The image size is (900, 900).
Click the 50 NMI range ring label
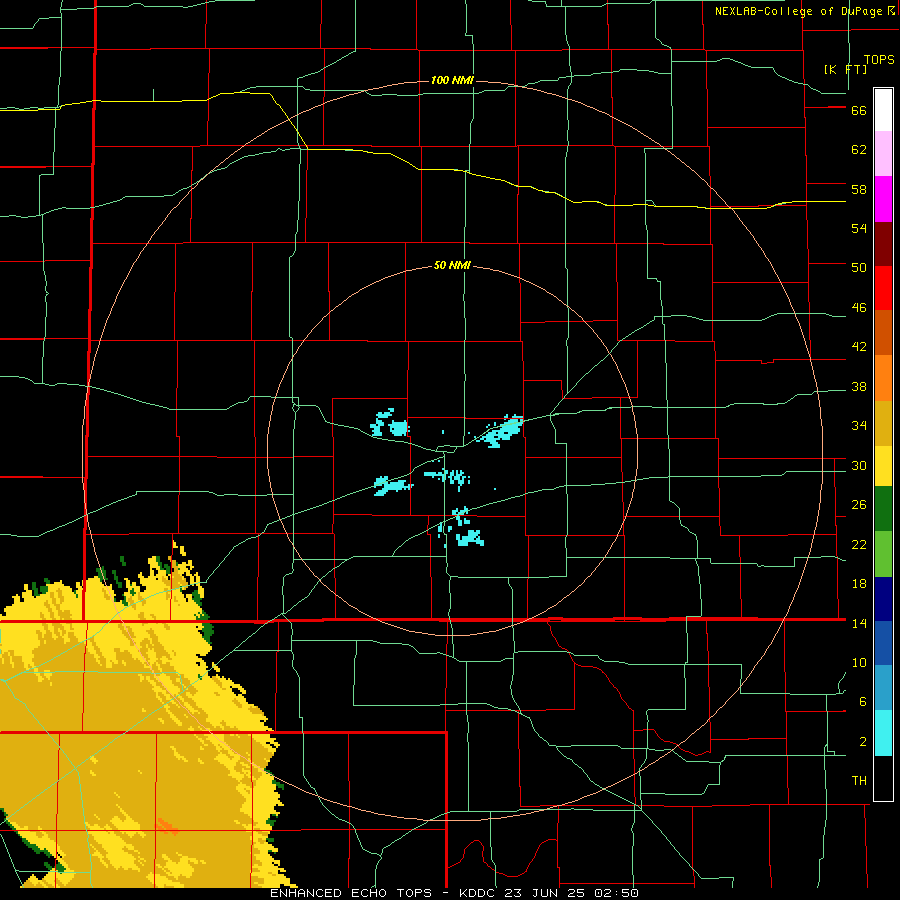(452, 265)
